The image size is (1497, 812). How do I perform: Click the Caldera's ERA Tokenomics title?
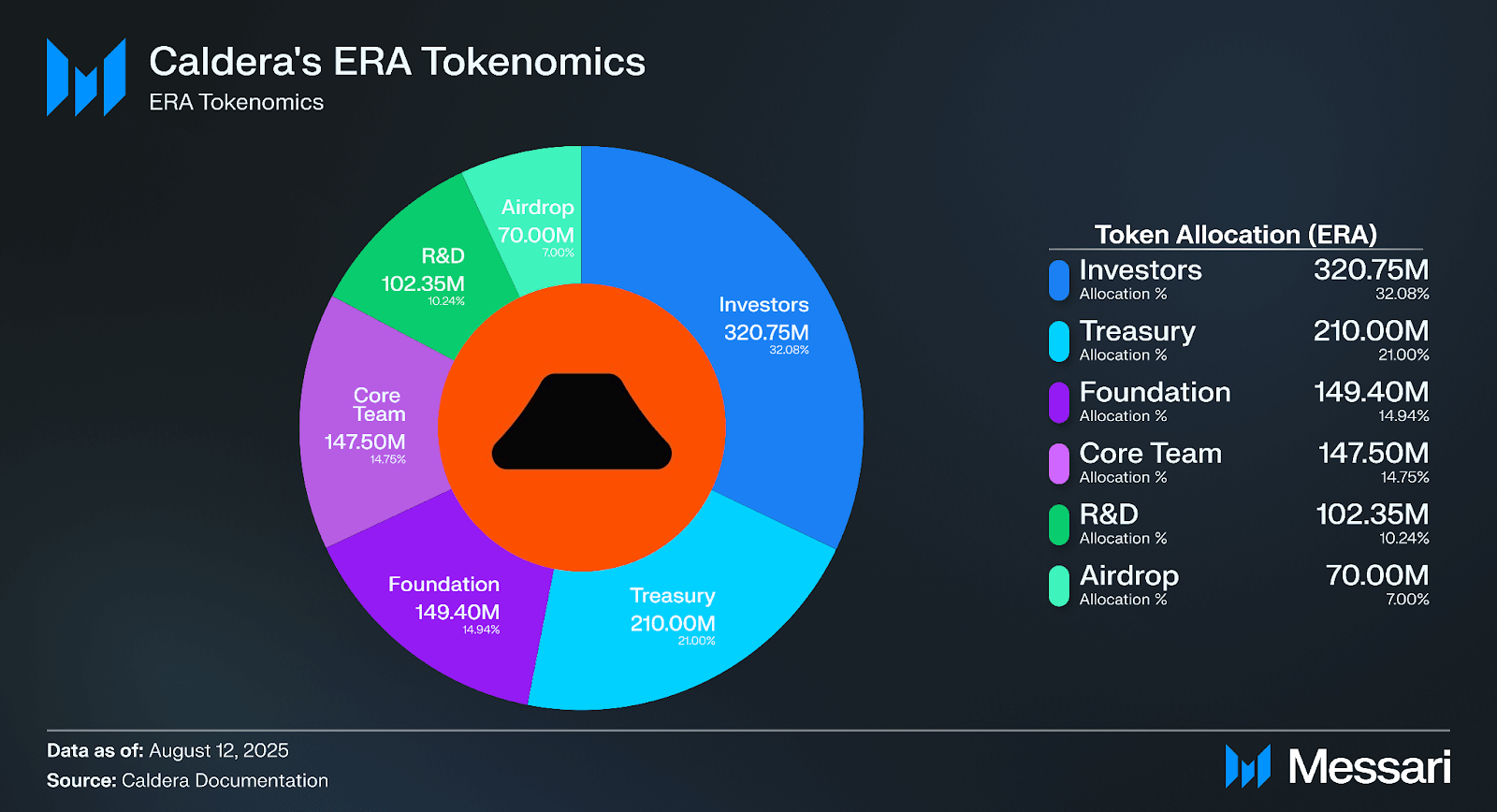[x=397, y=62]
